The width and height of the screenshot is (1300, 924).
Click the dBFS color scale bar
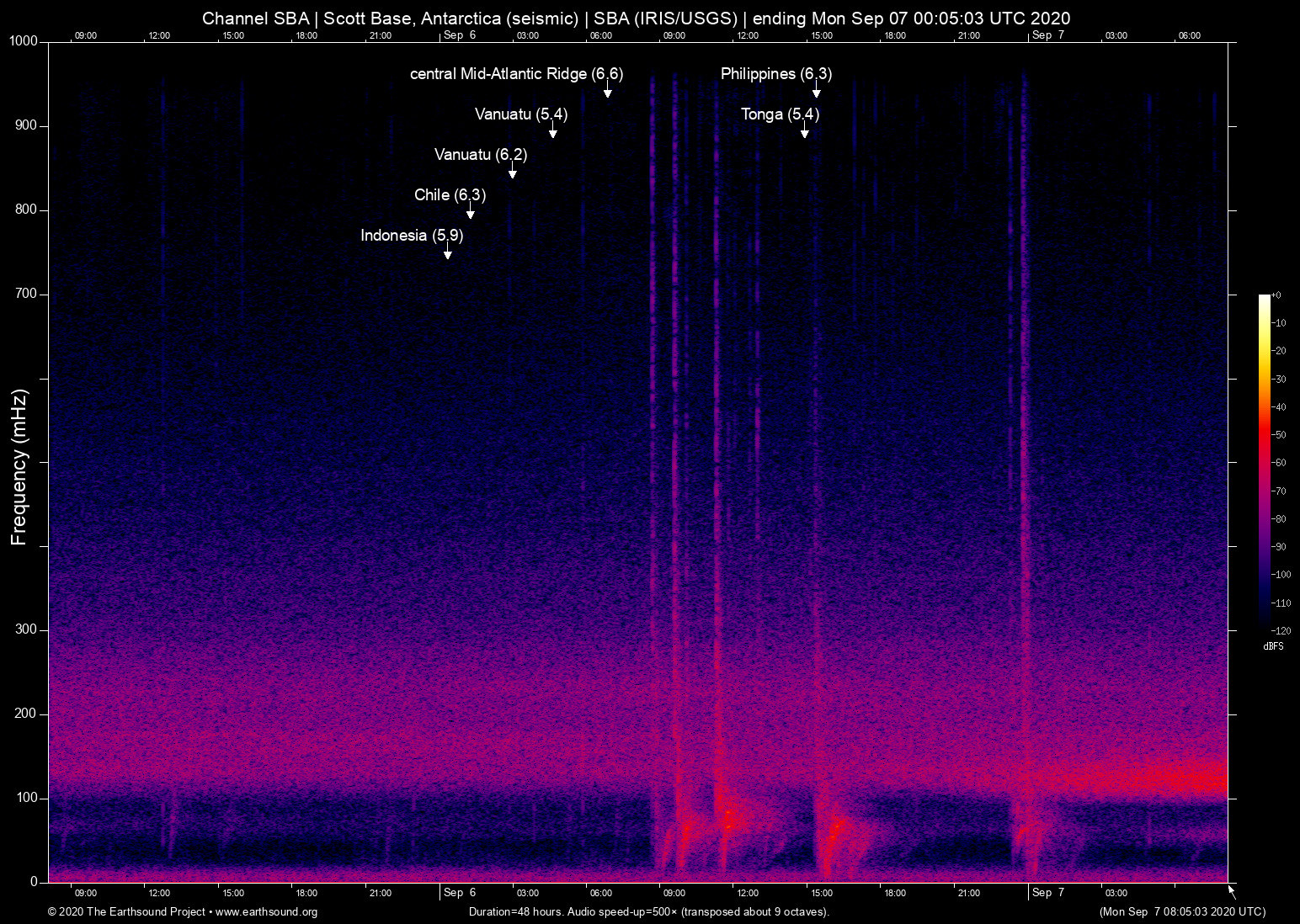click(1265, 461)
